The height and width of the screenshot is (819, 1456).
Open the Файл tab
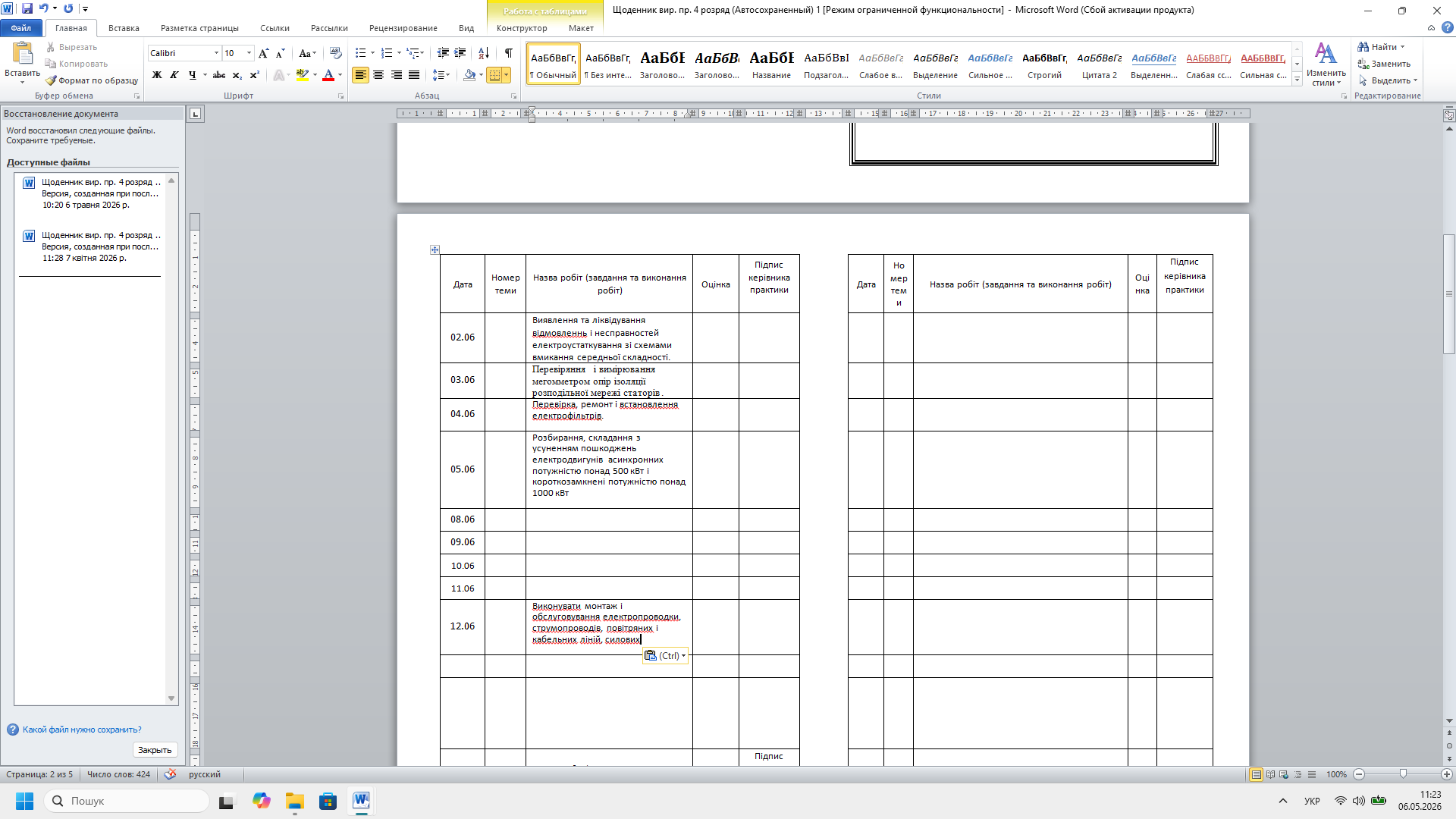[x=21, y=28]
